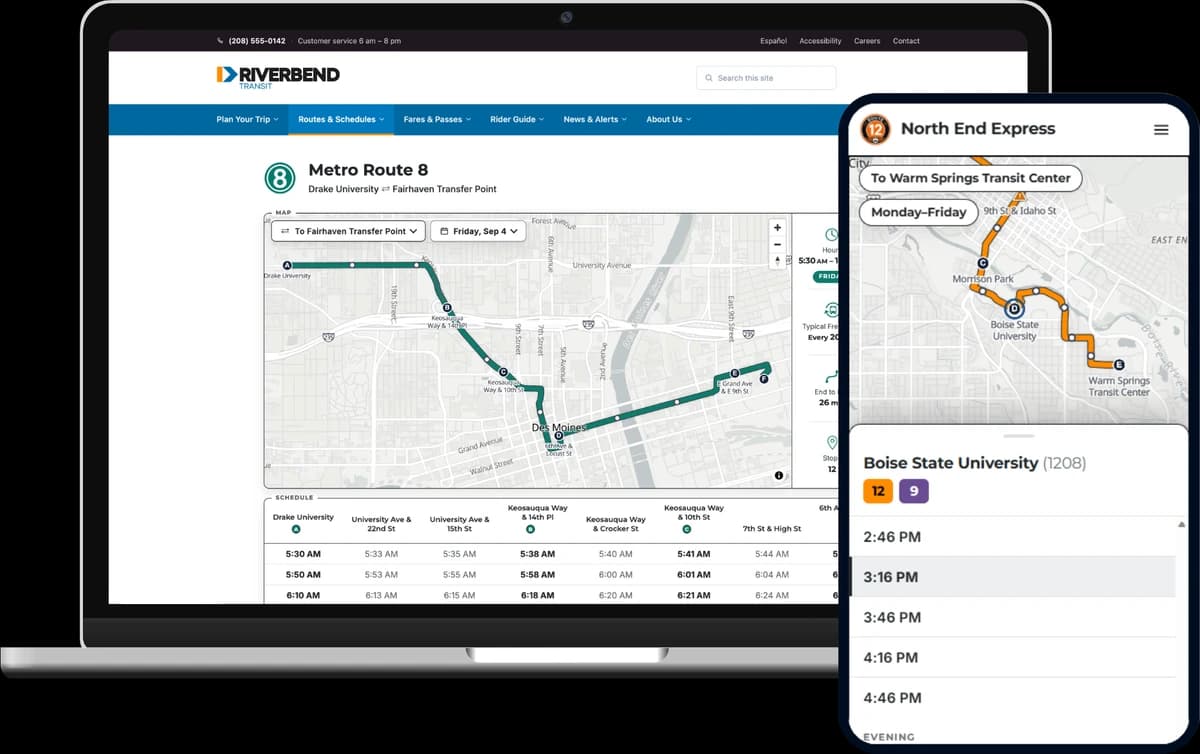Select the 3:16 PM departure row

pyautogui.click(x=1012, y=577)
